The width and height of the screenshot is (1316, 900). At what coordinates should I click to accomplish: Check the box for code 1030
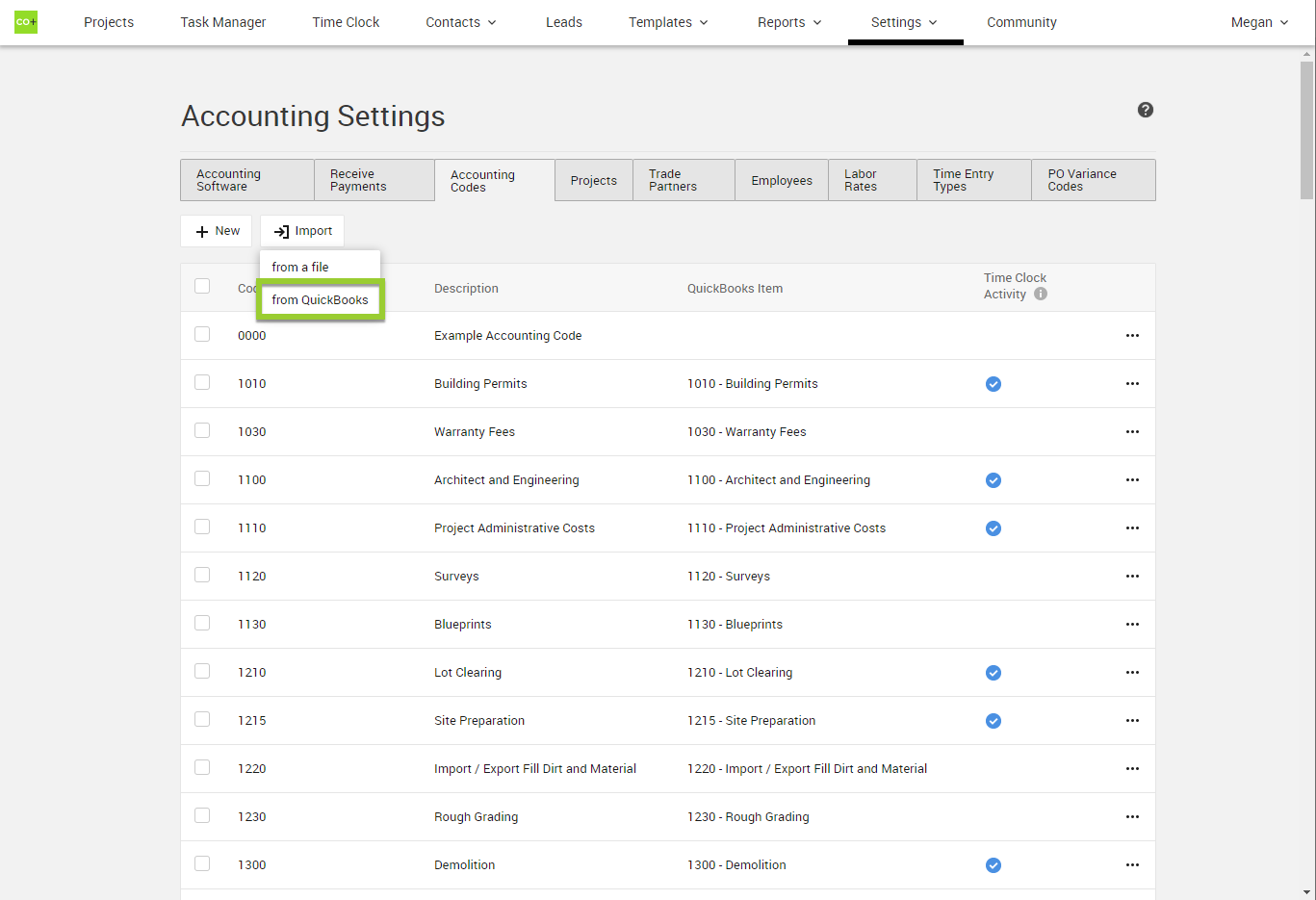point(202,430)
